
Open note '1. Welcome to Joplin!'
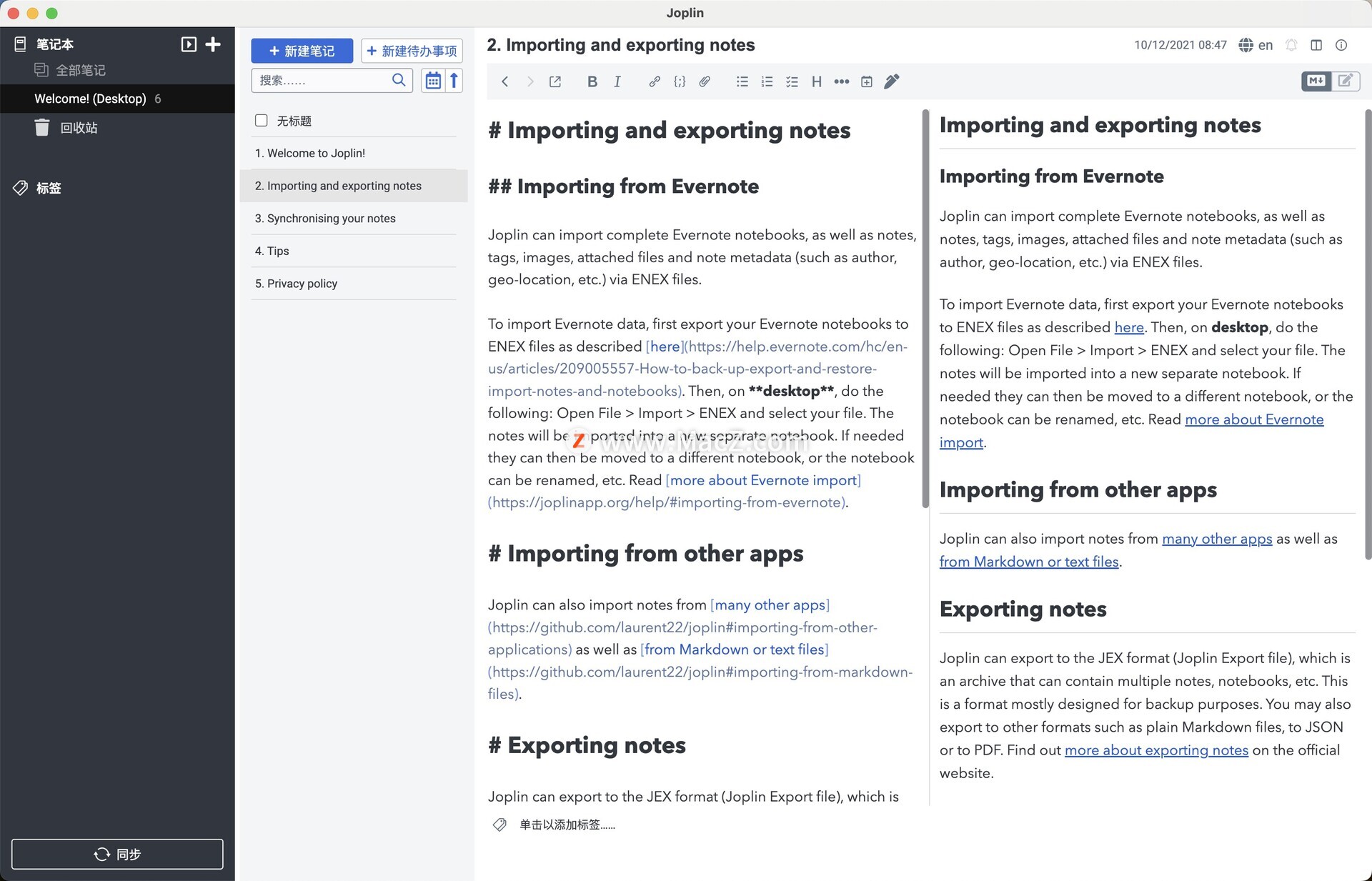[x=354, y=153]
